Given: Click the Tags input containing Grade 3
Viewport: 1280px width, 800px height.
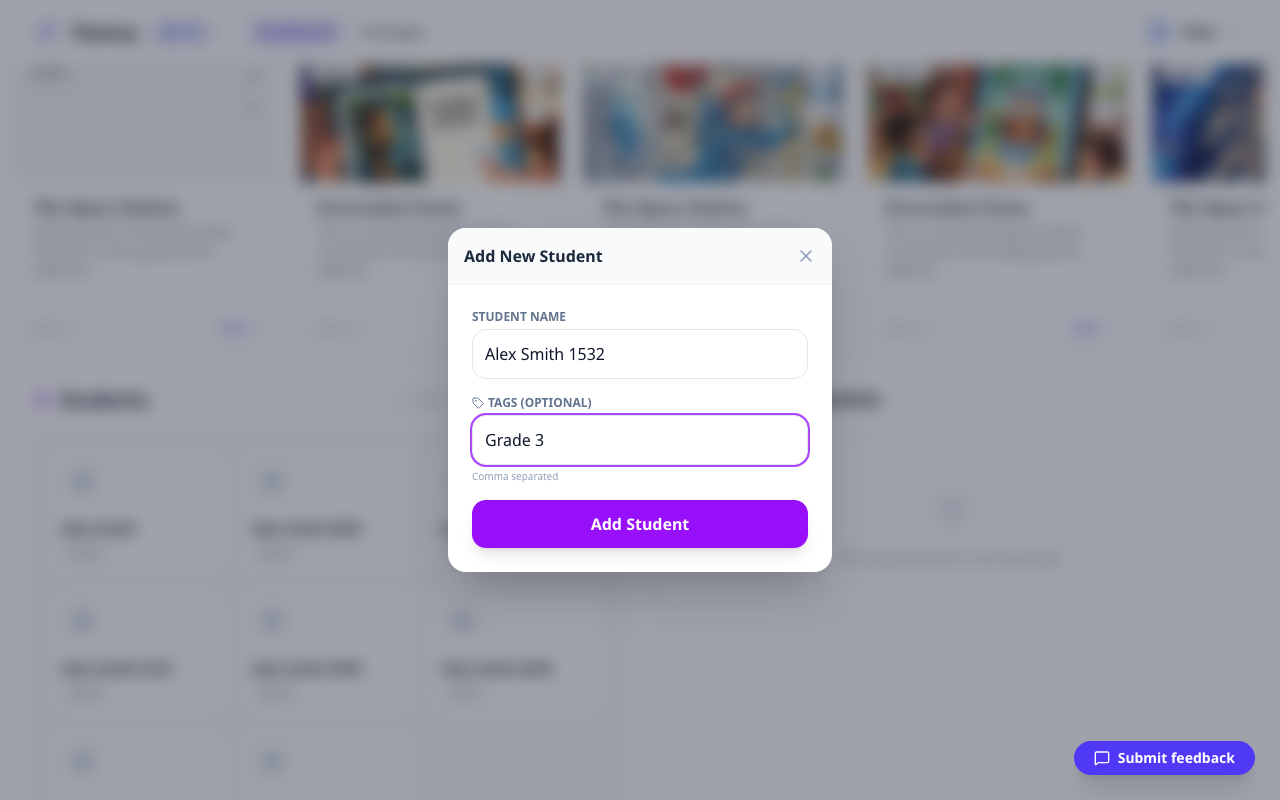Looking at the screenshot, I should click(640, 440).
